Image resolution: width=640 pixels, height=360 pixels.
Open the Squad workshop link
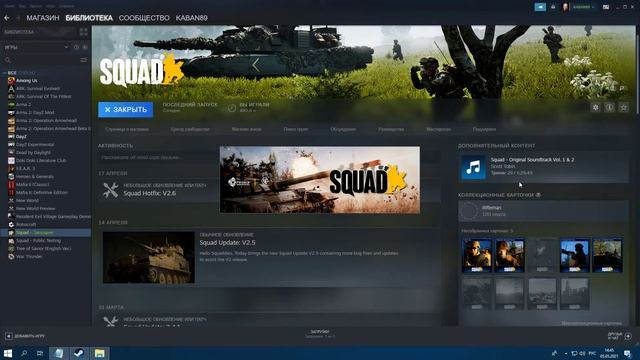point(438,129)
